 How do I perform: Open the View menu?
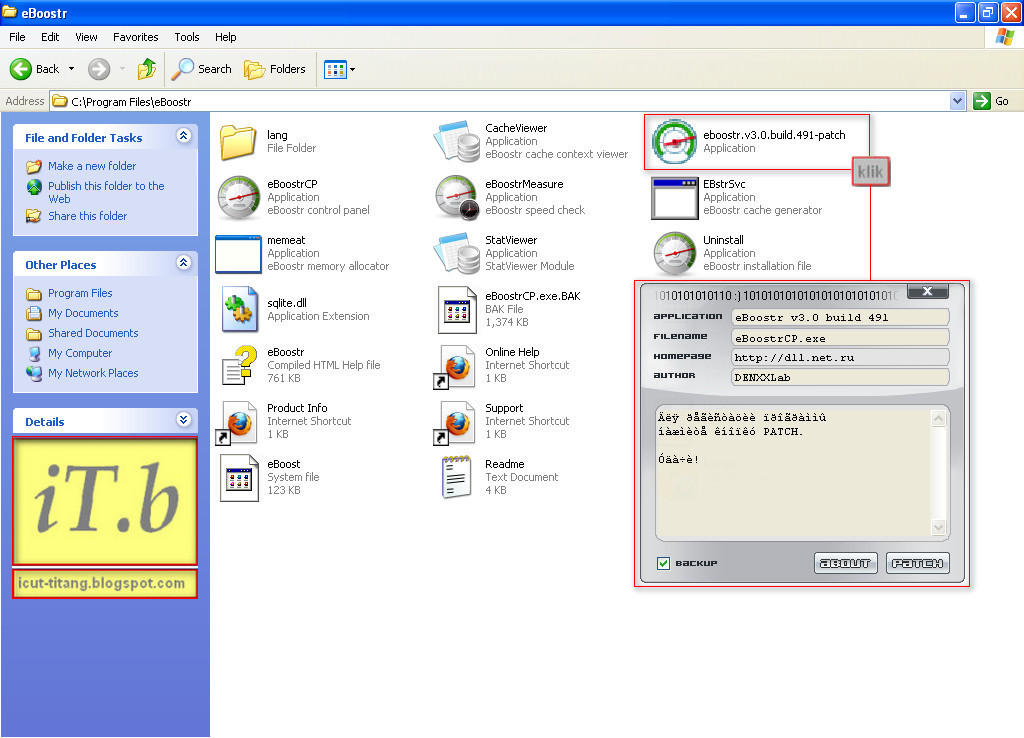(86, 37)
